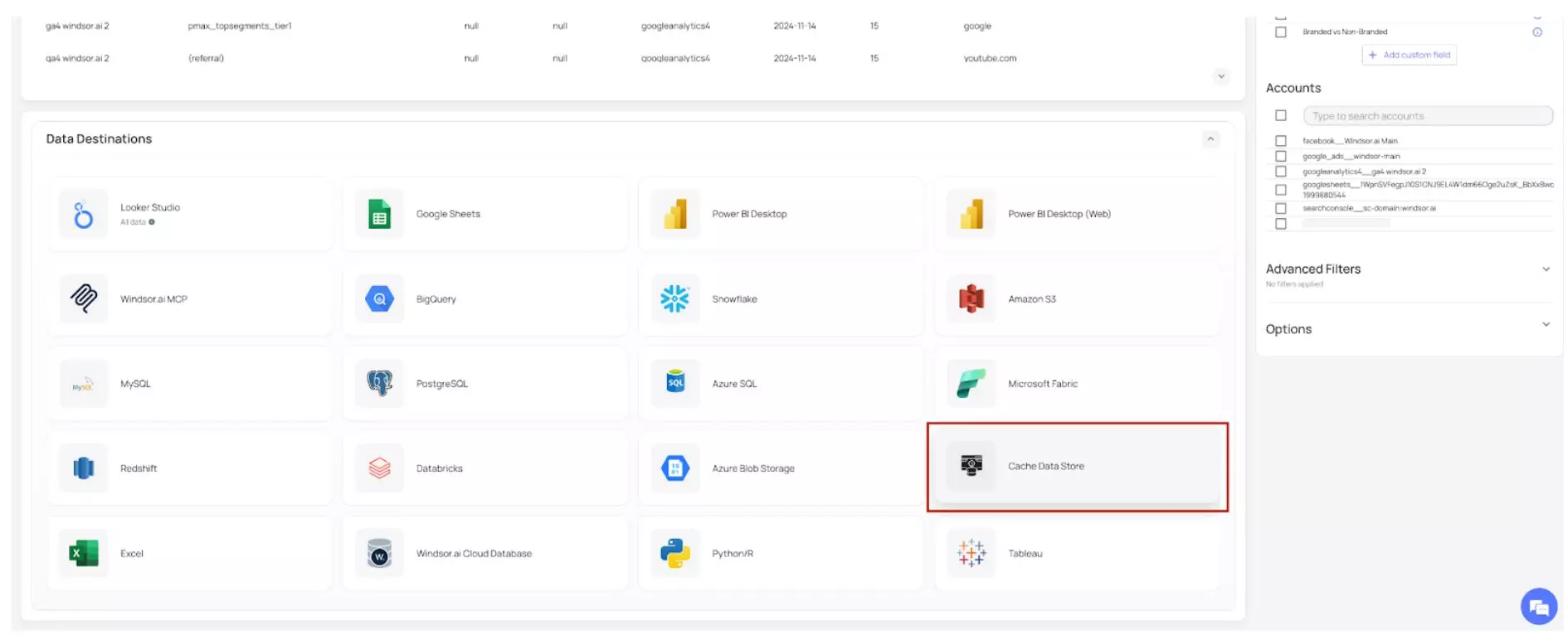Open the chat support bubble
The image size is (1568, 635).
pos(1538,607)
